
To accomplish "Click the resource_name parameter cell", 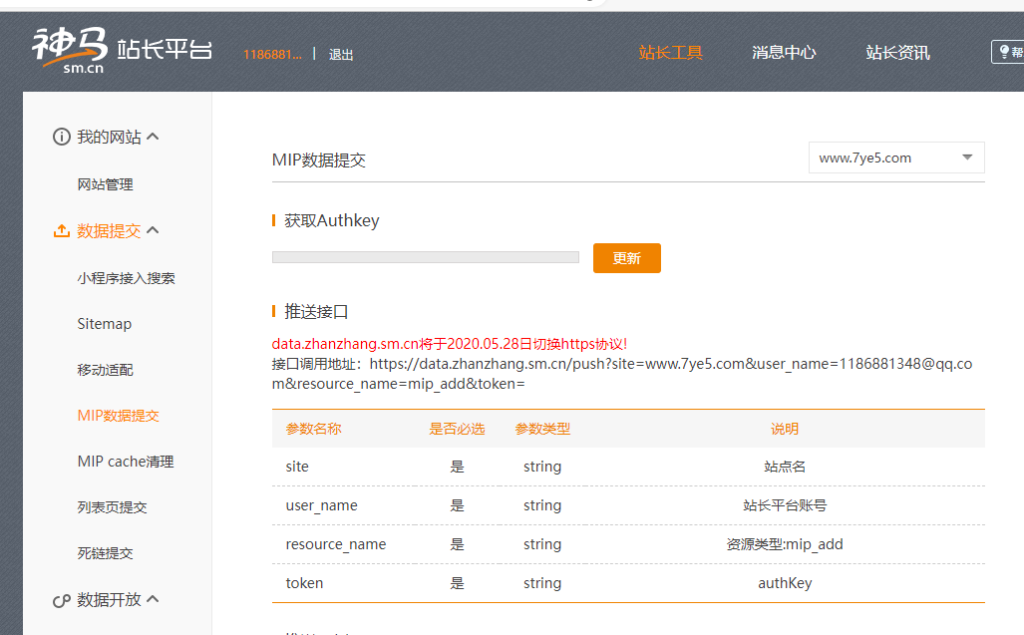I will tap(336, 544).
